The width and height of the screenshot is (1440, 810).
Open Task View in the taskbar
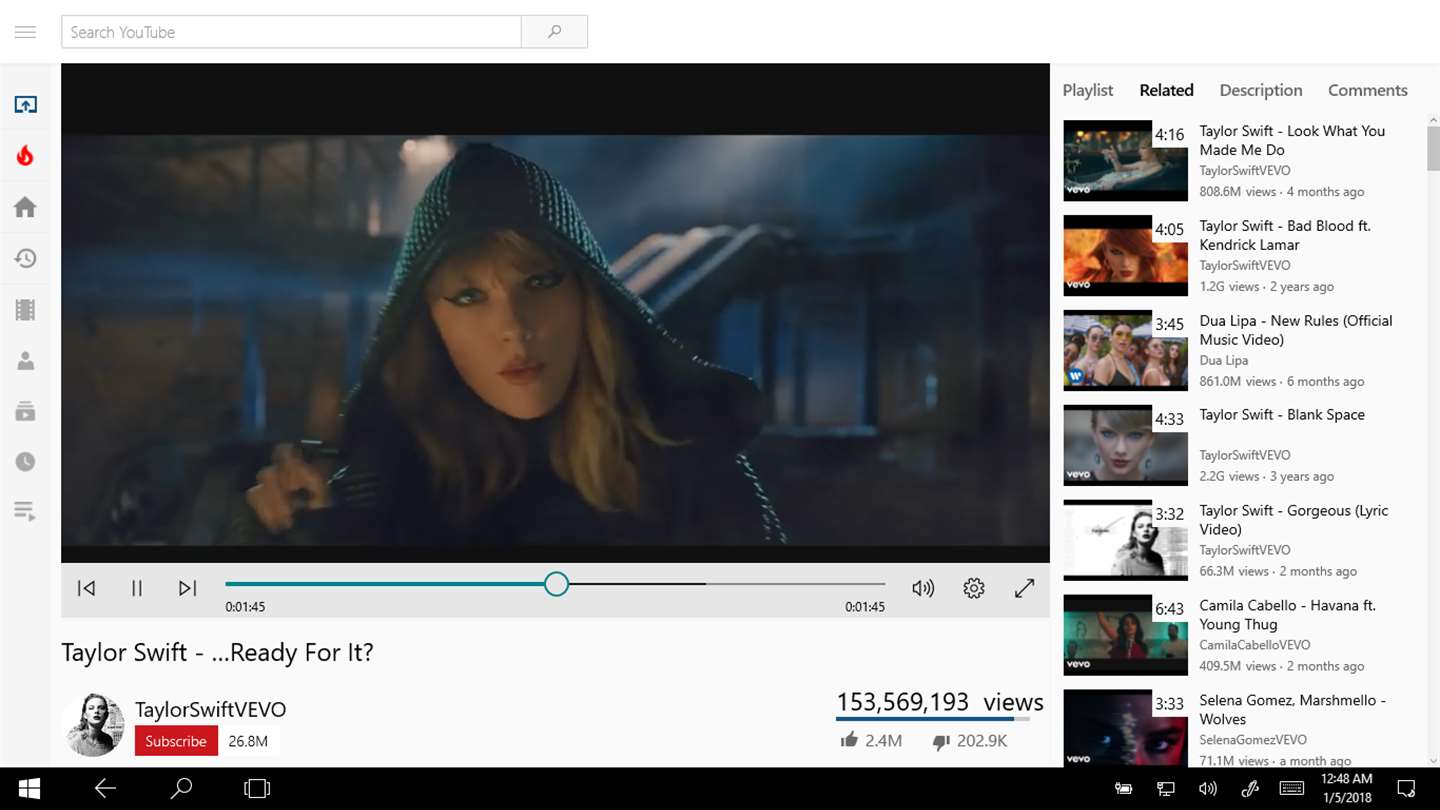(x=257, y=789)
